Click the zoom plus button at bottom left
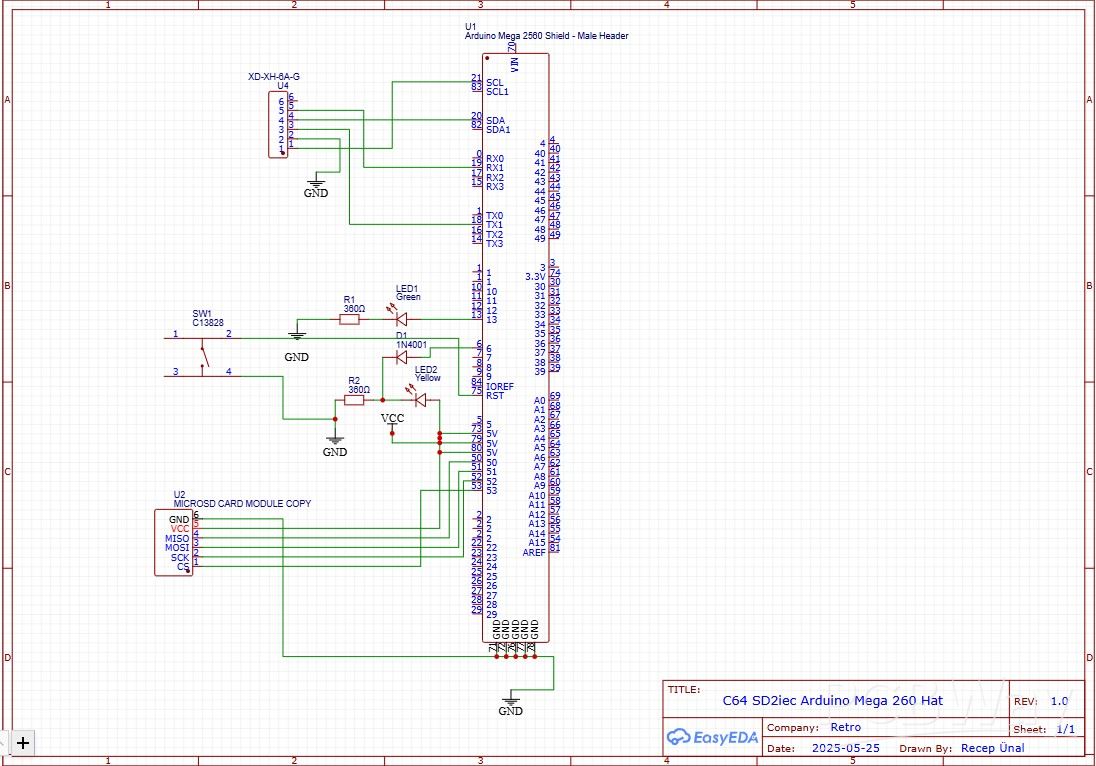1096x766 pixels. (22, 743)
